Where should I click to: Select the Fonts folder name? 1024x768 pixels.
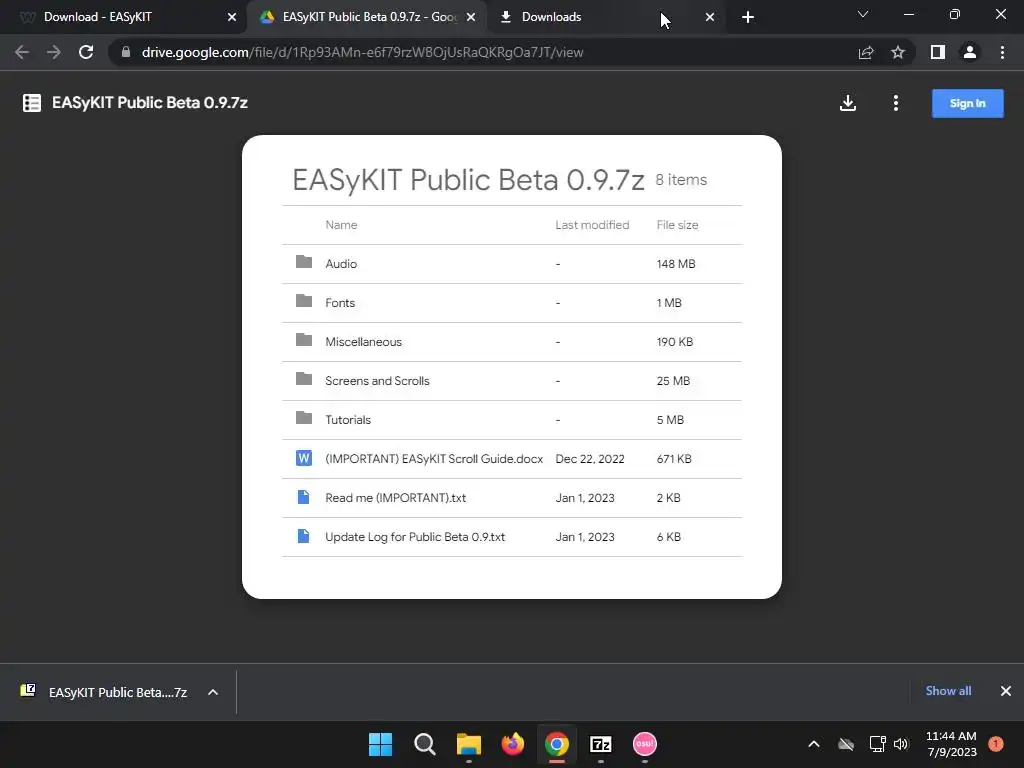pos(340,303)
